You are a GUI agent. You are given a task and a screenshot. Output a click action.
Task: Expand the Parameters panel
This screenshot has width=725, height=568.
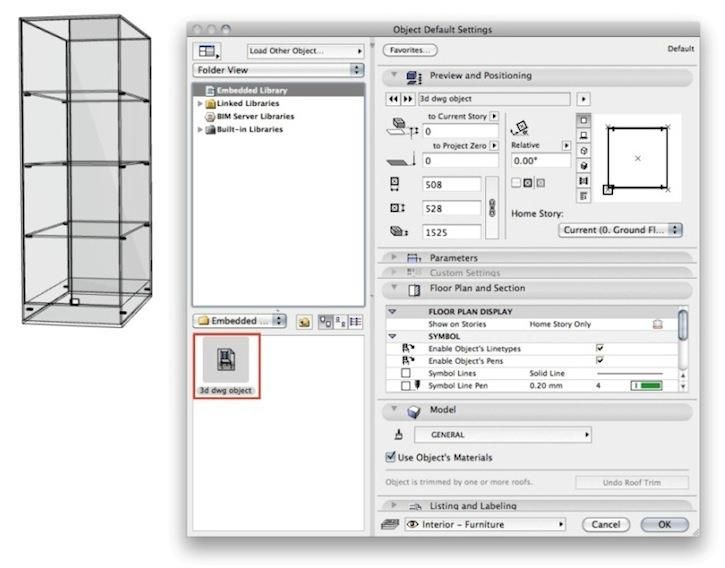(x=394, y=257)
